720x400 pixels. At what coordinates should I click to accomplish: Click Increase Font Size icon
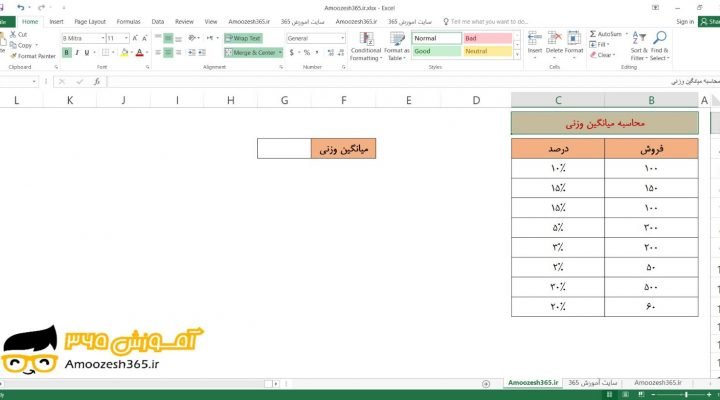[135, 38]
